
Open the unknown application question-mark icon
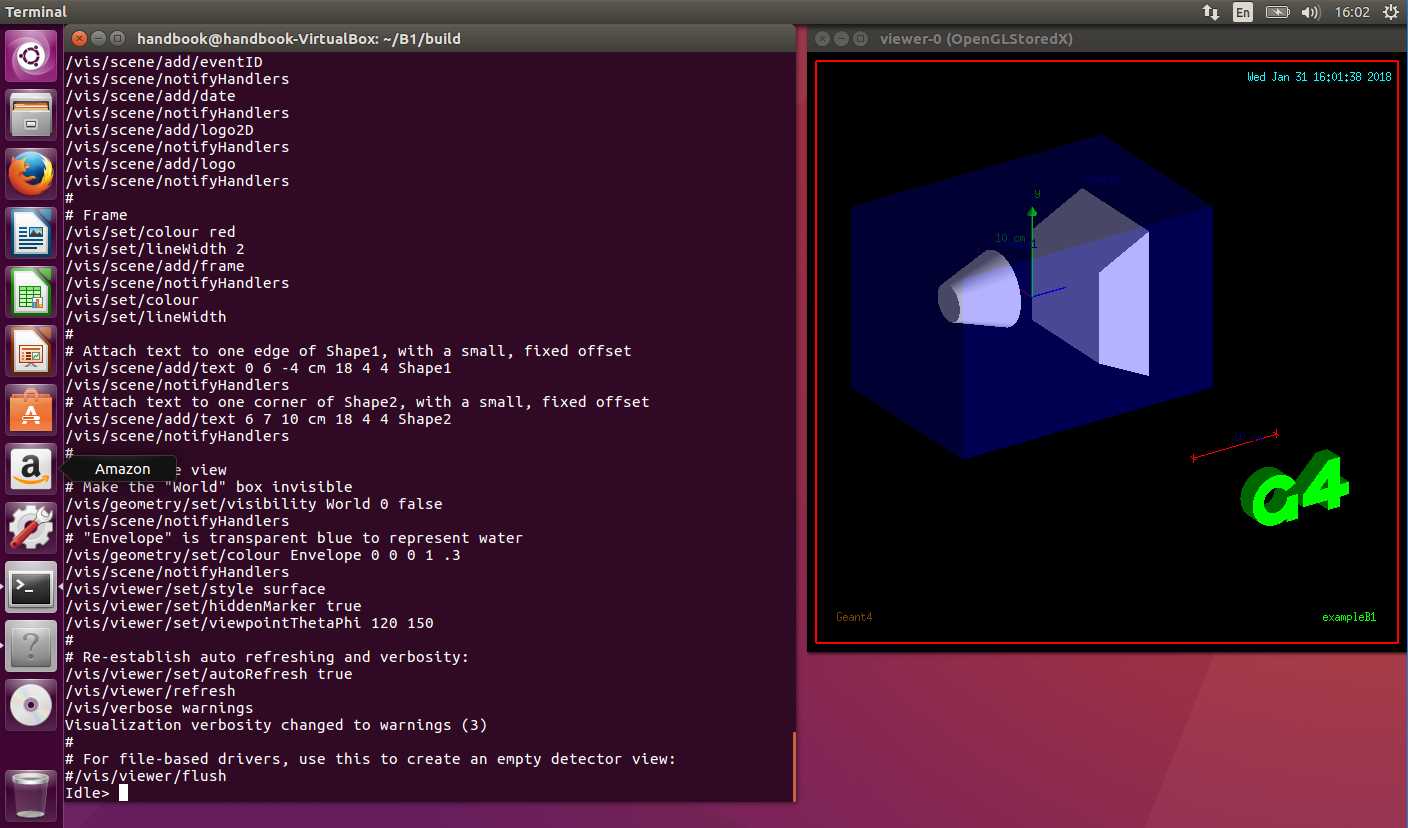tap(31, 646)
